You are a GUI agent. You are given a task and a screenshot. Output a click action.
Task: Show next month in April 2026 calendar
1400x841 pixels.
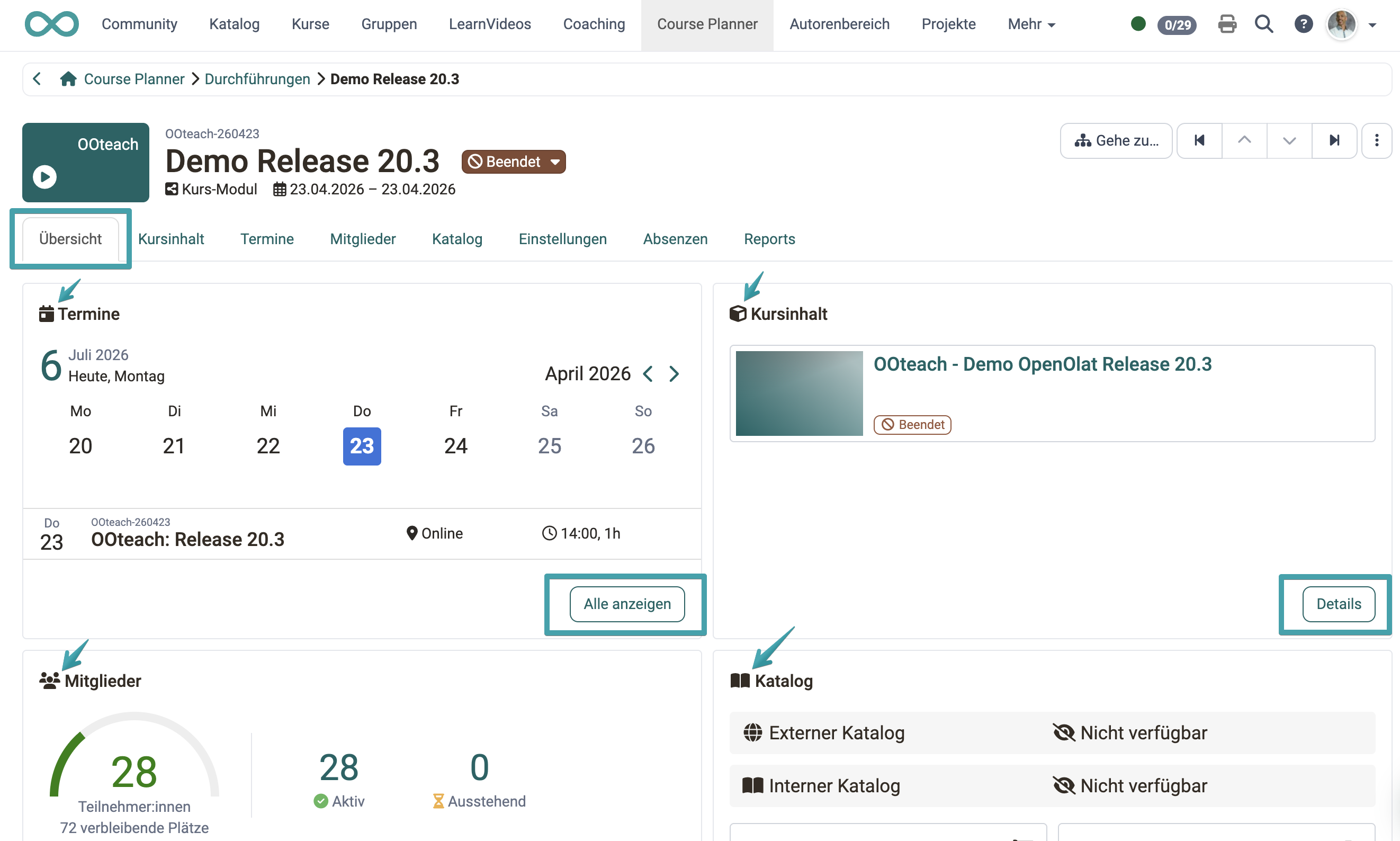coord(674,374)
